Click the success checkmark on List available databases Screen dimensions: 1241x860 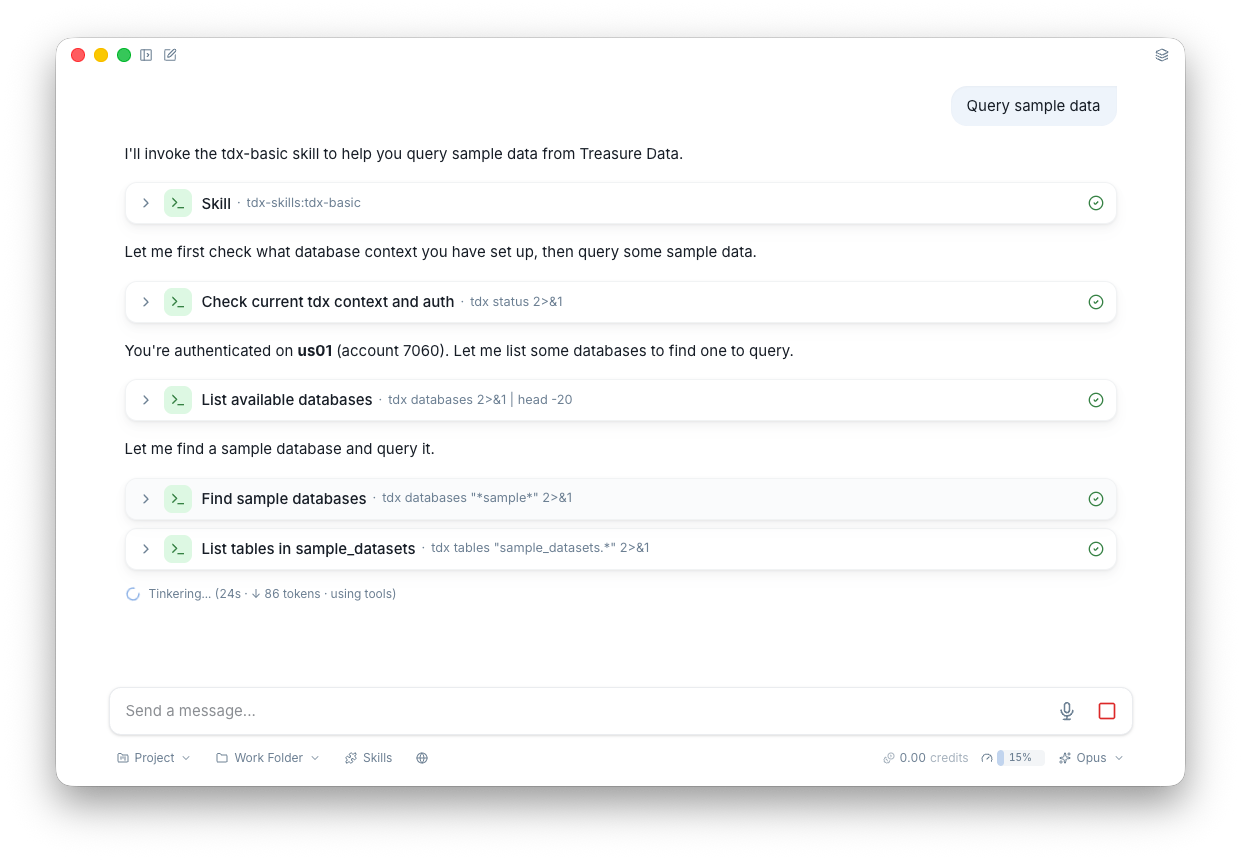point(1095,399)
